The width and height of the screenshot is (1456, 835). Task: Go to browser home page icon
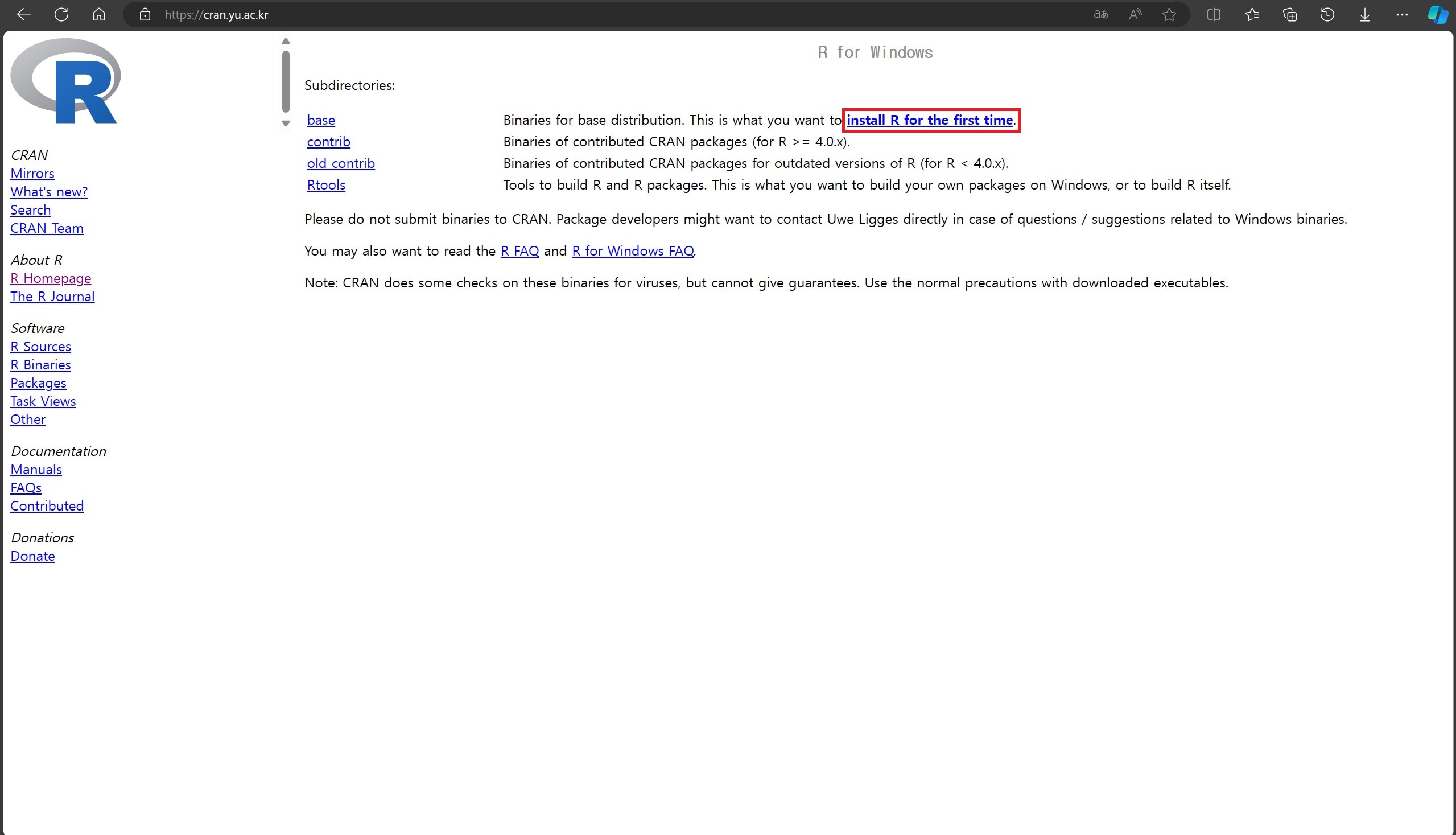coord(98,14)
